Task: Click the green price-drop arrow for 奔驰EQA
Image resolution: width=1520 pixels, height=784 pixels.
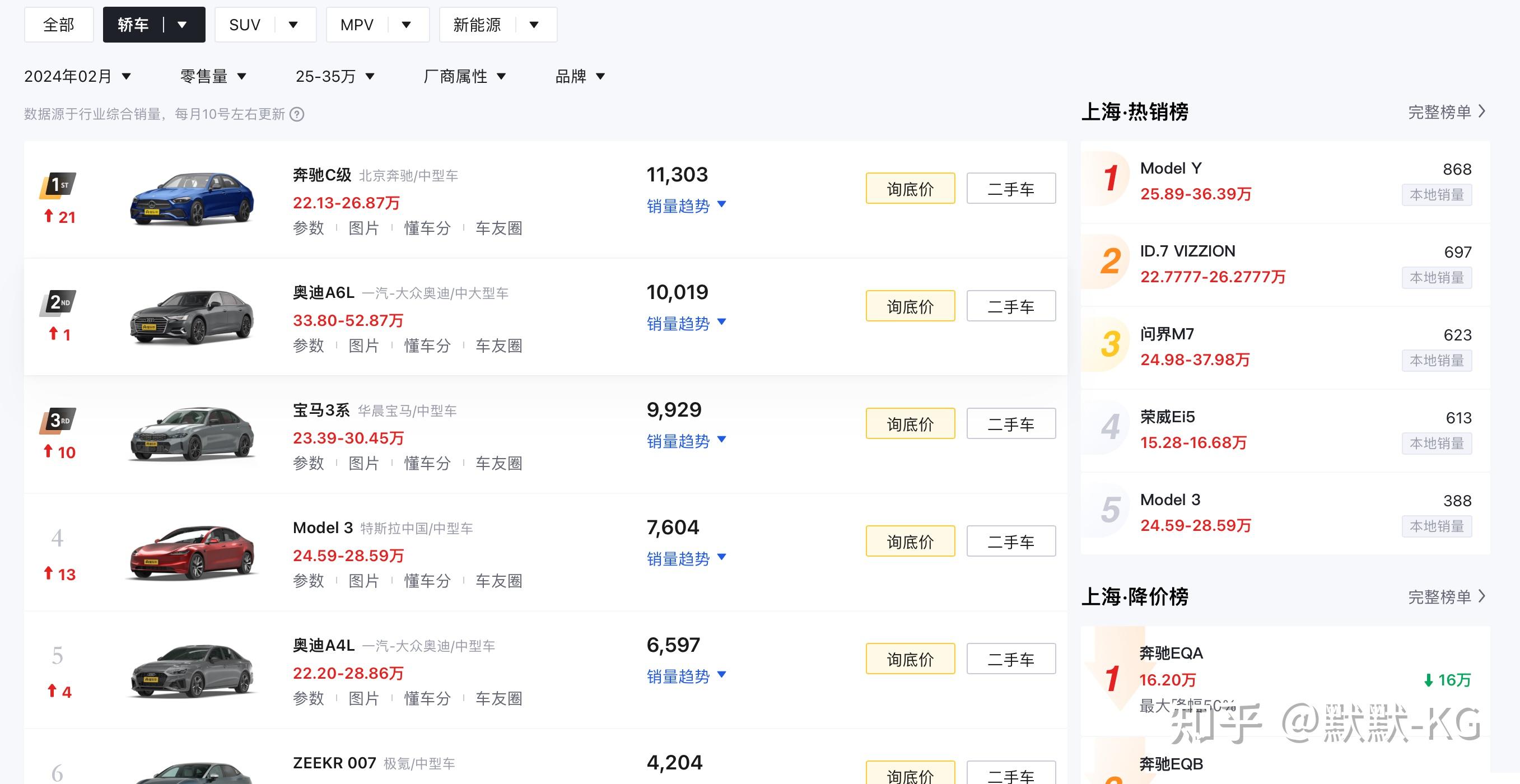Action: 1429,680
